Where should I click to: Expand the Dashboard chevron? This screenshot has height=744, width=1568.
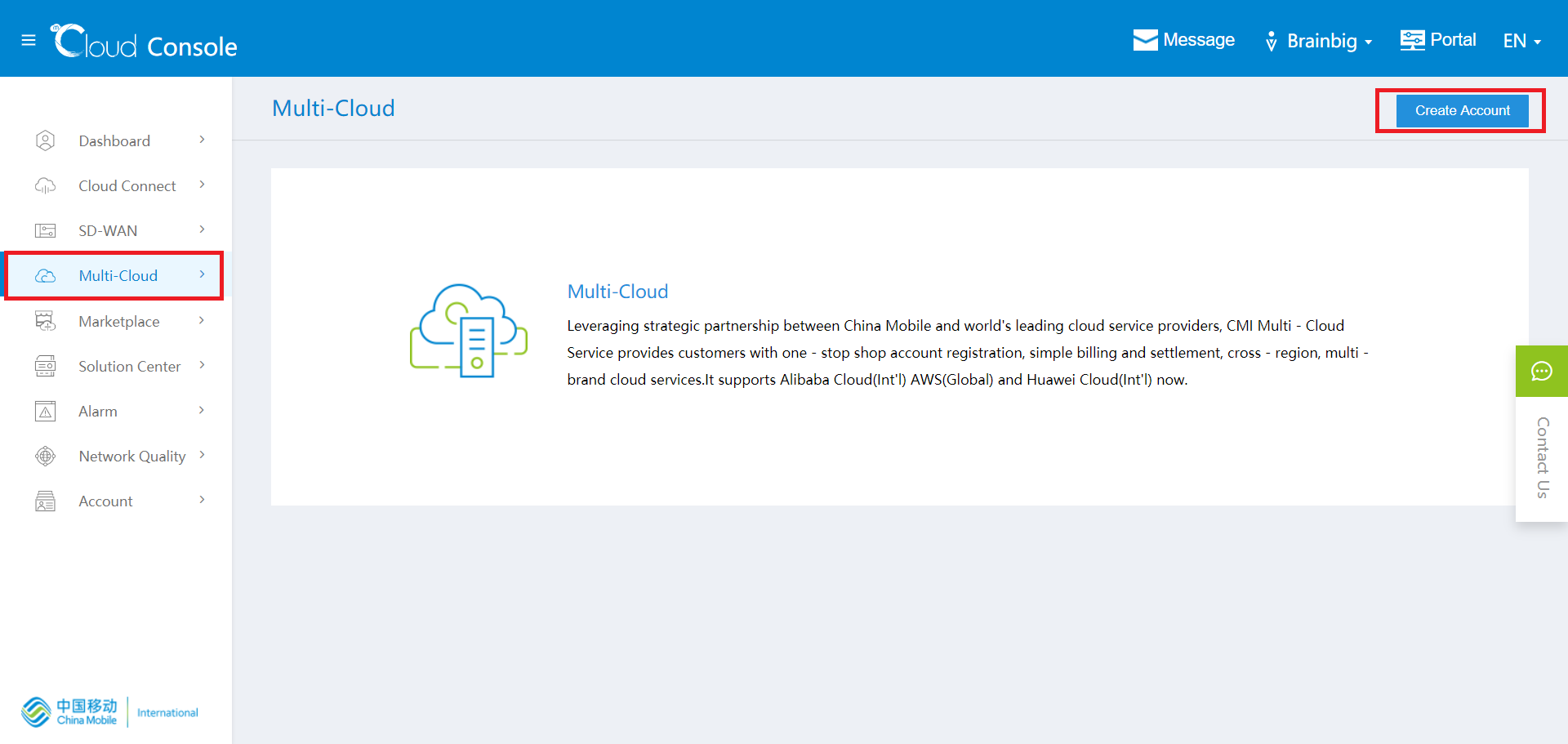pos(202,140)
